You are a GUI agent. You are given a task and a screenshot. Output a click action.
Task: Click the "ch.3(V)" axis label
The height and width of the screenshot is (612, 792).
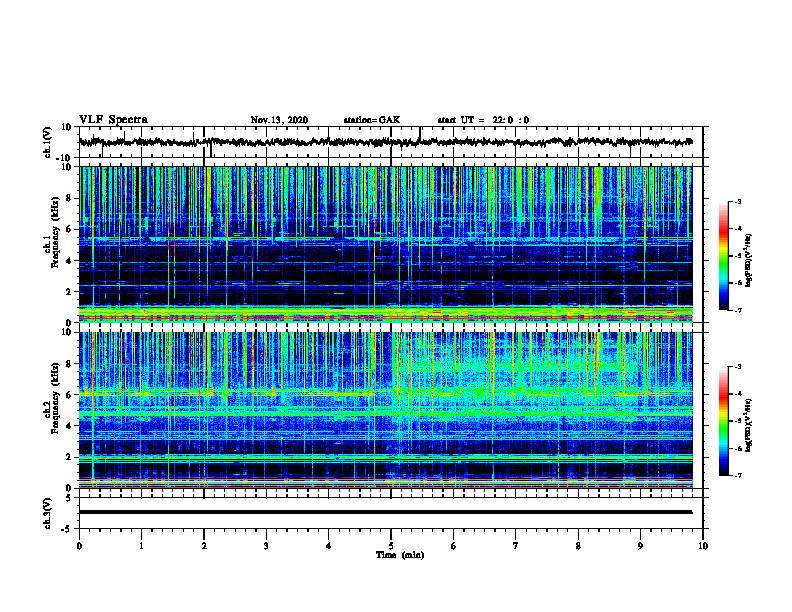[48, 514]
